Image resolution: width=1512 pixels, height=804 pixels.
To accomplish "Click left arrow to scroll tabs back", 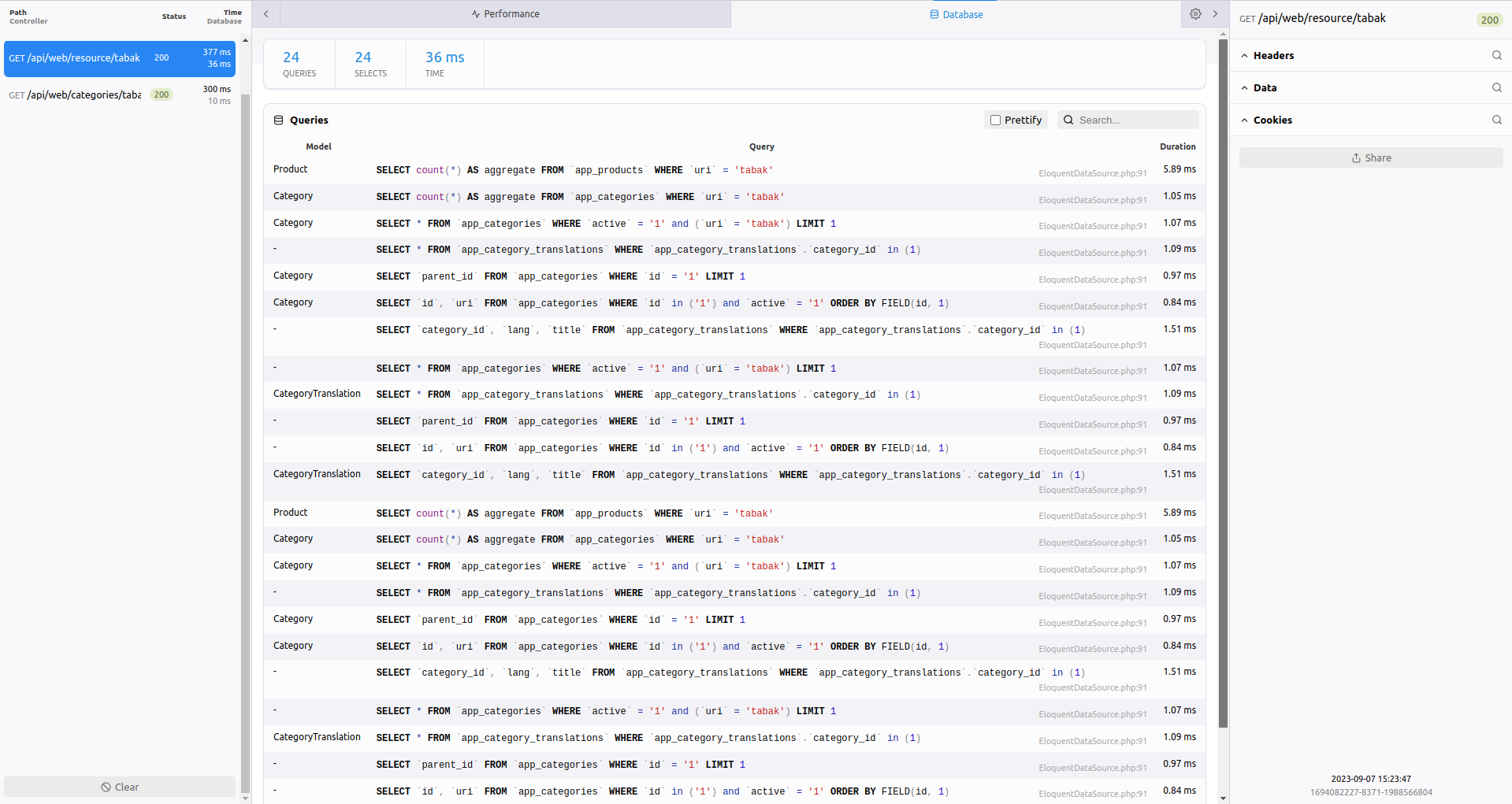I will pyautogui.click(x=266, y=14).
